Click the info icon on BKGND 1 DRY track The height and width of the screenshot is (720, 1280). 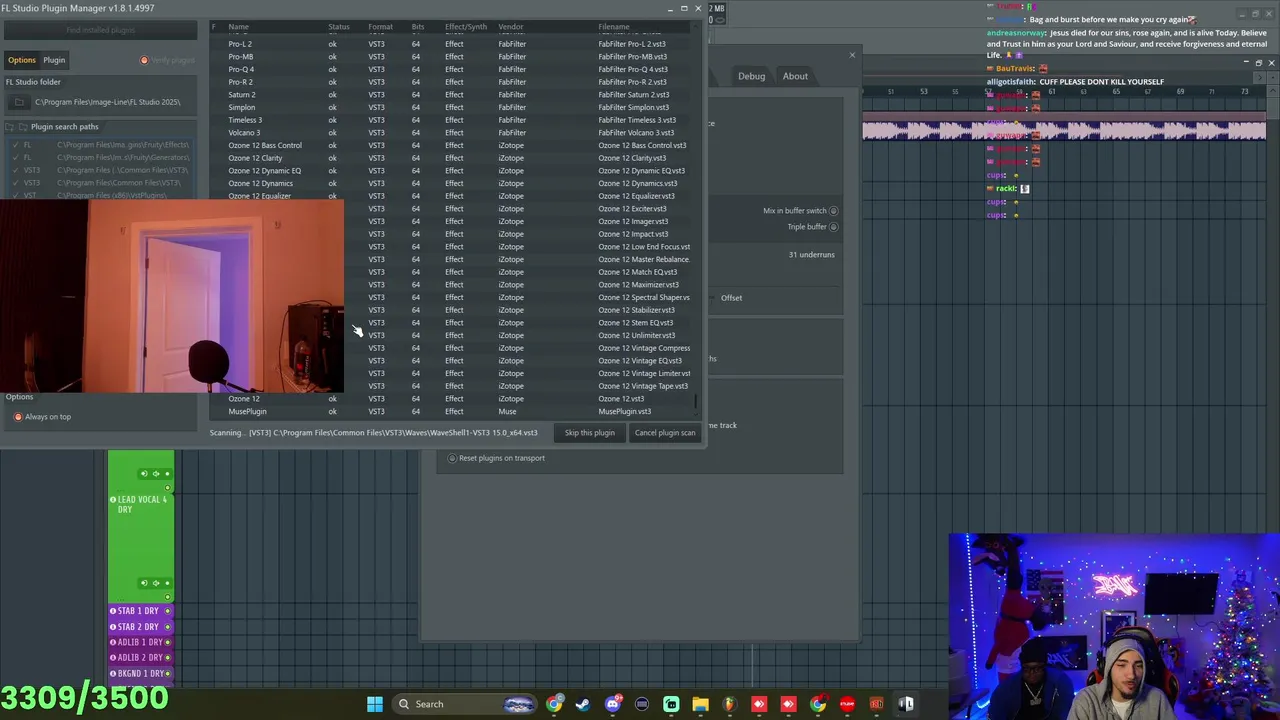click(113, 674)
